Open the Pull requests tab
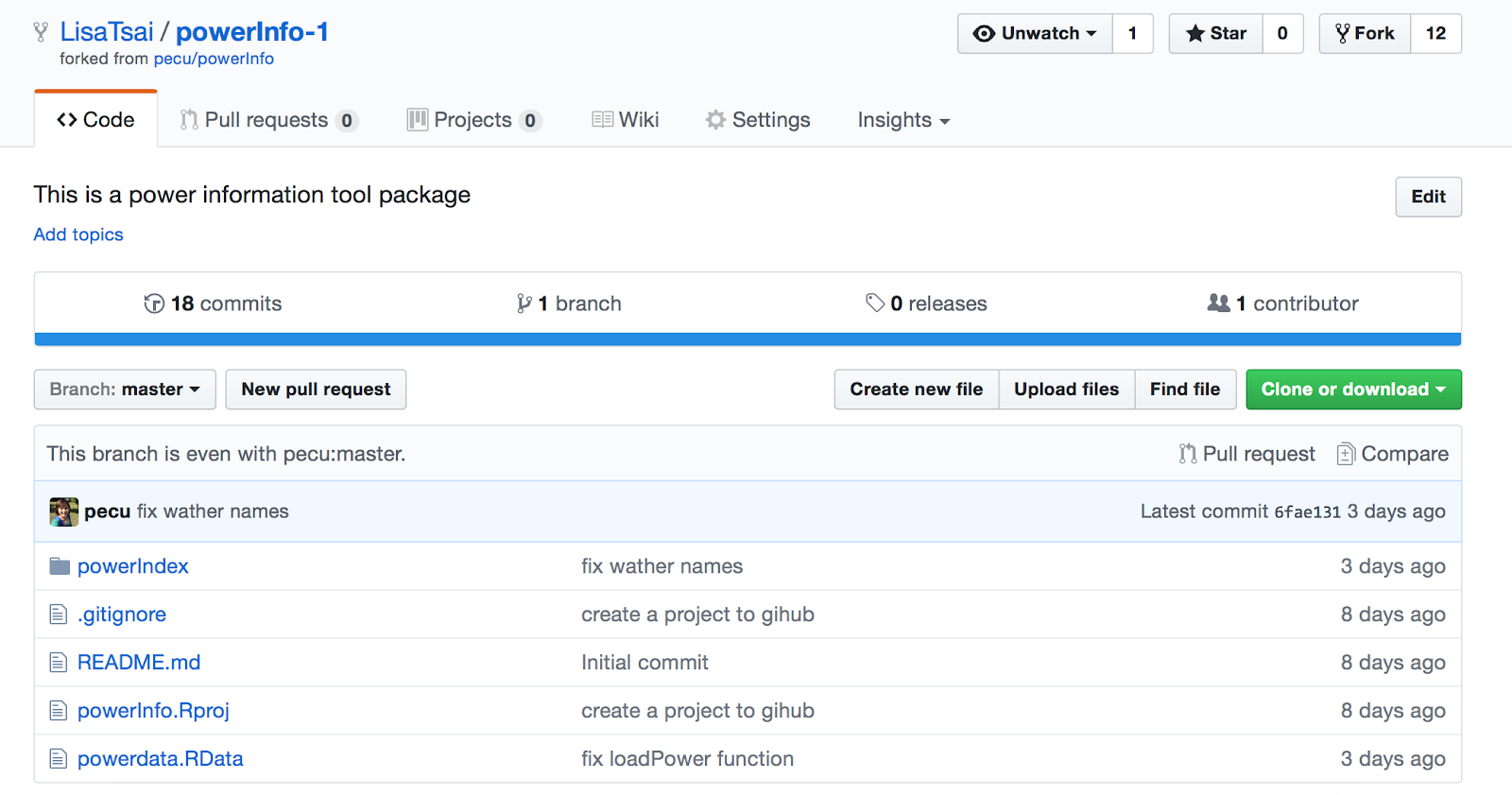This screenshot has width=1512, height=795. (x=269, y=120)
